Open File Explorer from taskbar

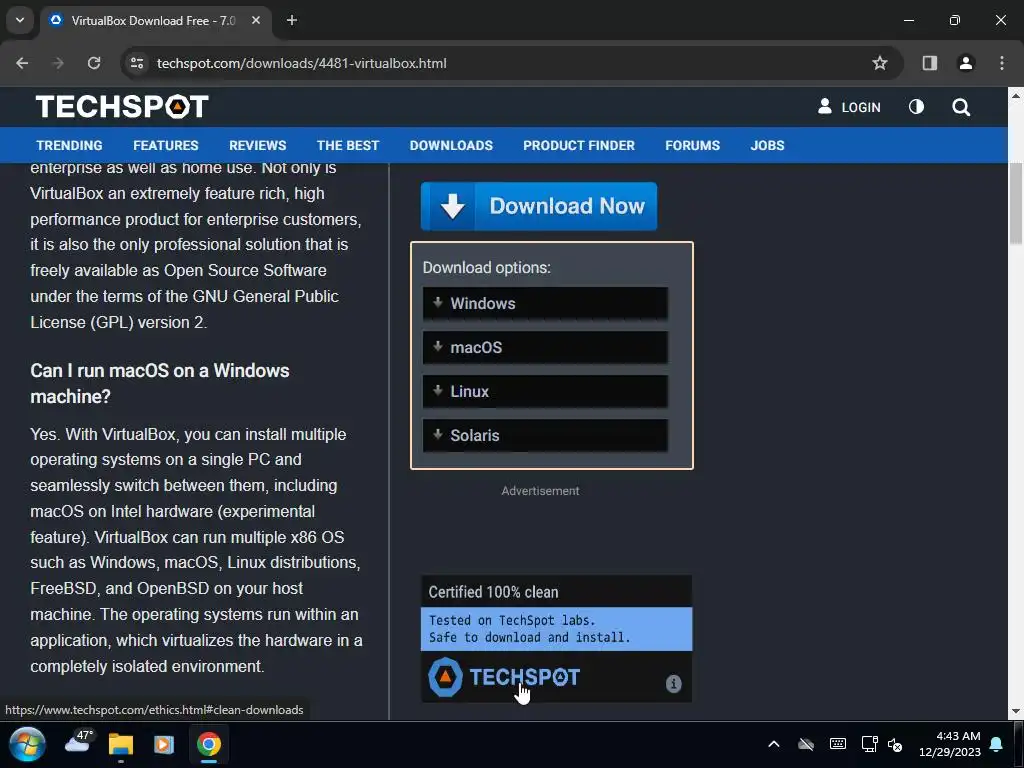point(121,744)
